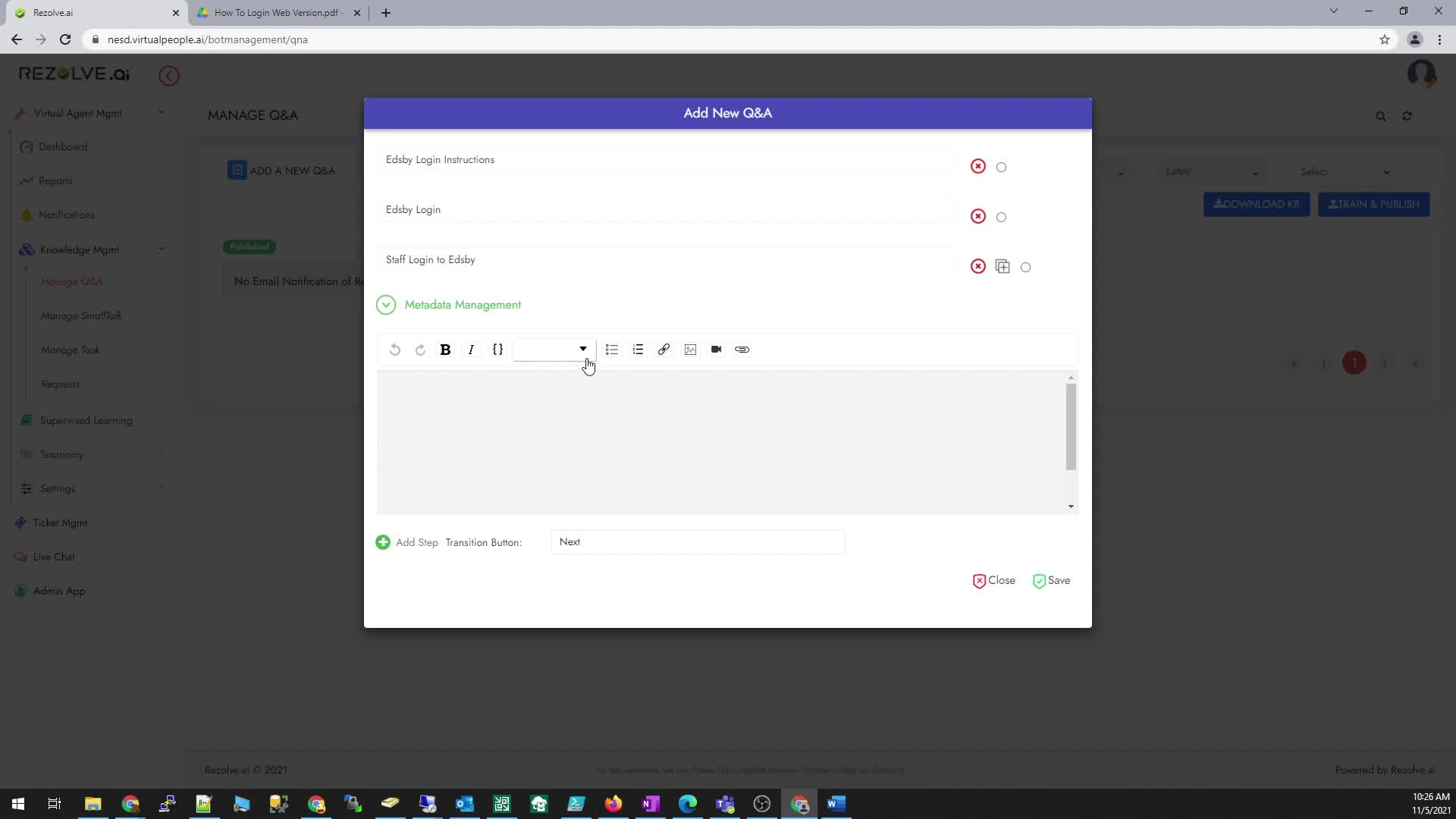Viewport: 1456px width, 819px height.
Task: Toggle radio button next to Staff Login to Edsby
Action: click(x=1025, y=266)
